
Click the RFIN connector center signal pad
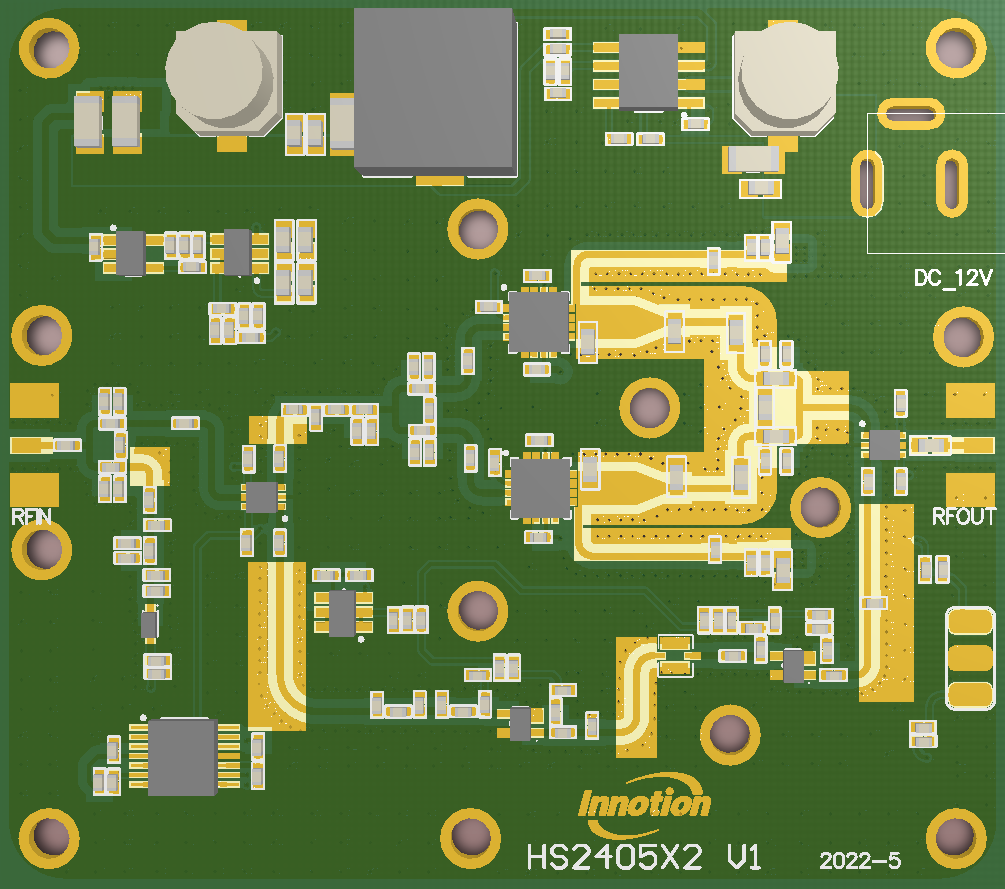[x=32, y=445]
